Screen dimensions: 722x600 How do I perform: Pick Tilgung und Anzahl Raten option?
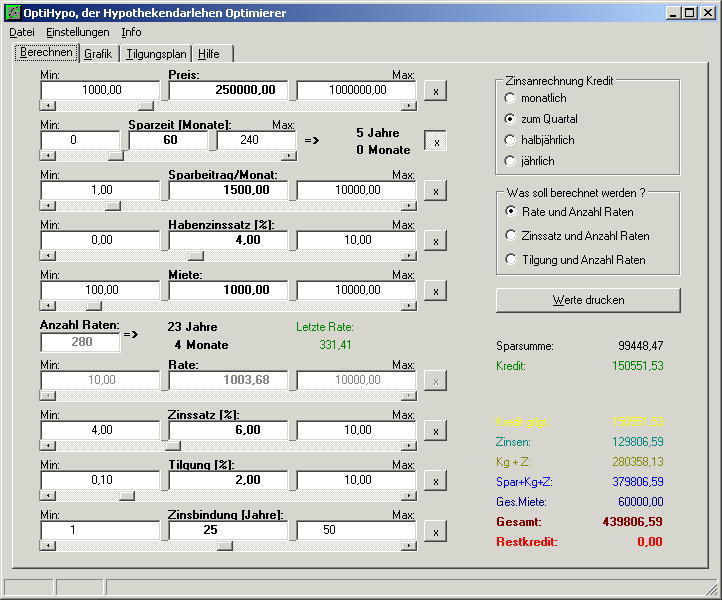pyautogui.click(x=511, y=260)
